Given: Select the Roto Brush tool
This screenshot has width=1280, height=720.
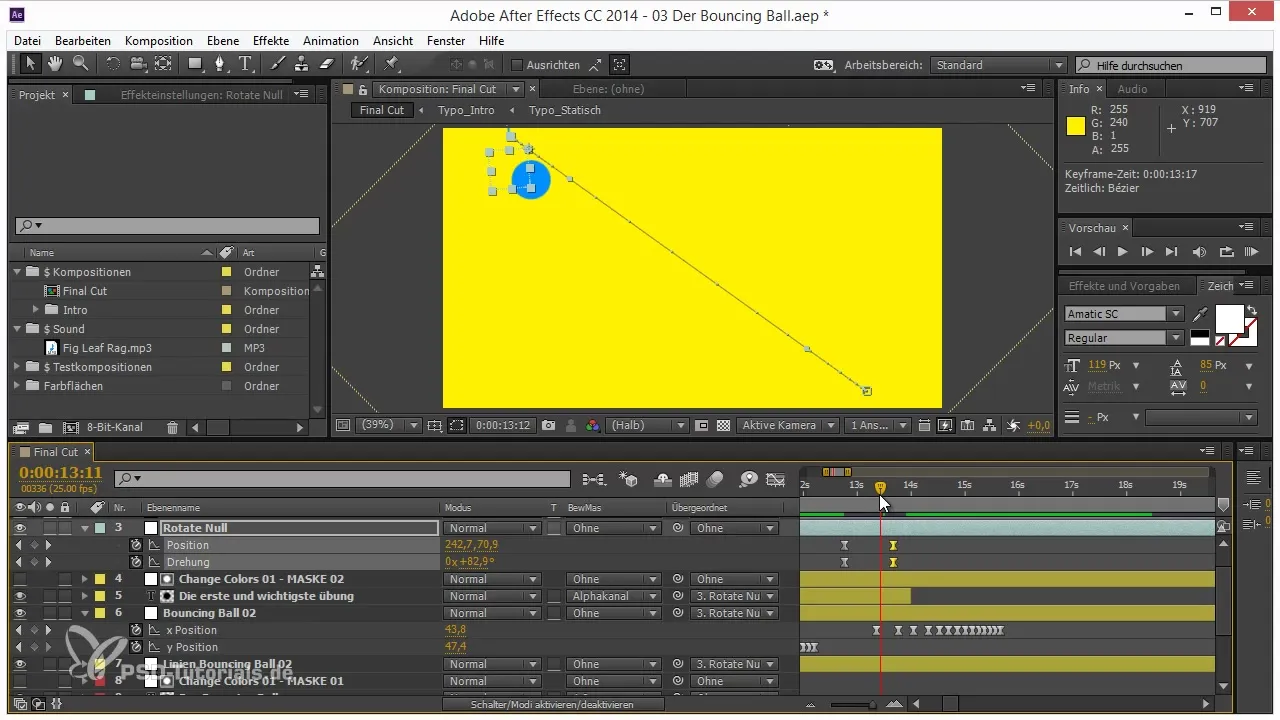Looking at the screenshot, I should pyautogui.click(x=359, y=64).
